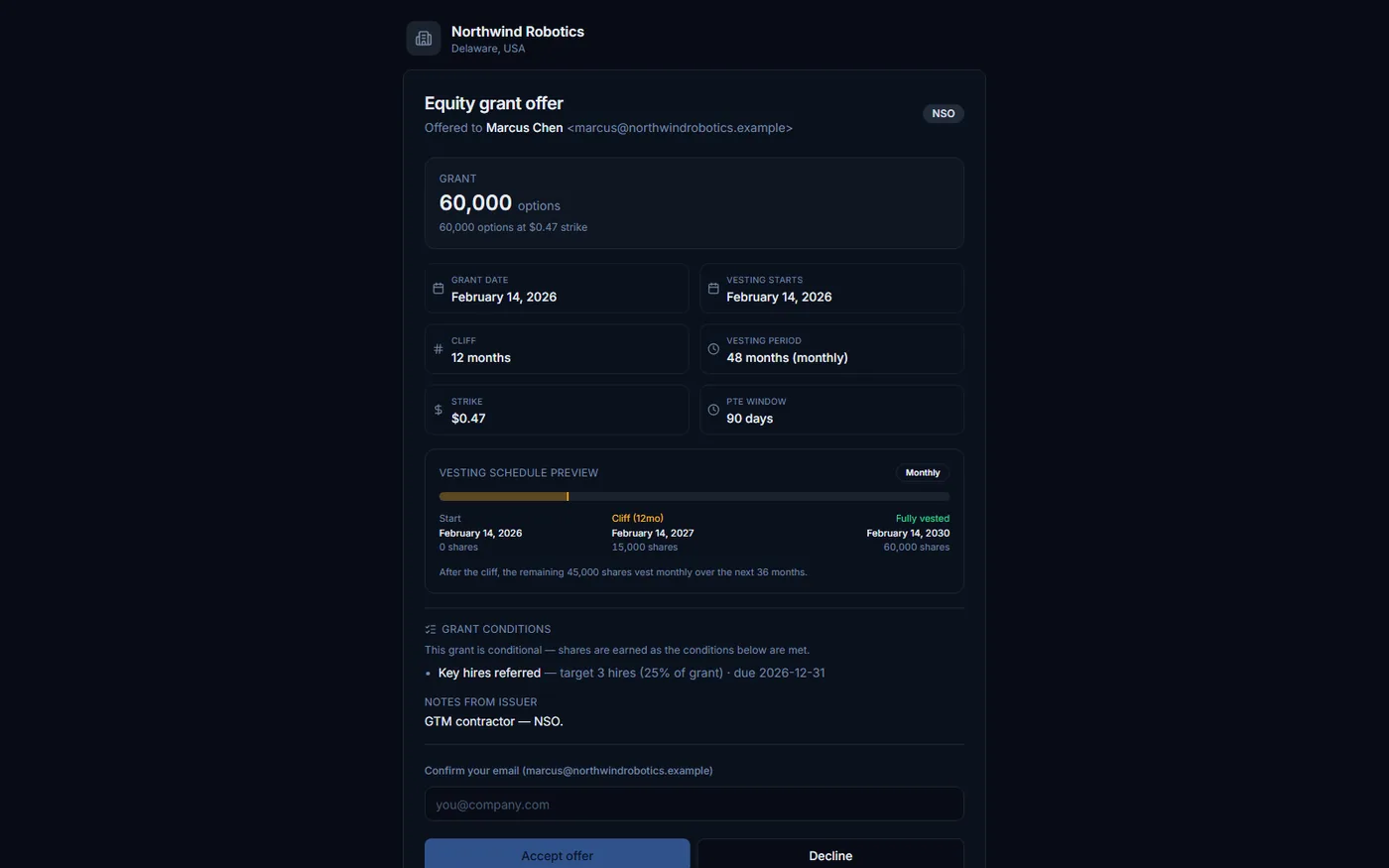Click the marcus@northwindrobotics.example address in the header
Viewport: 1389px width, 868px height.
680,128
